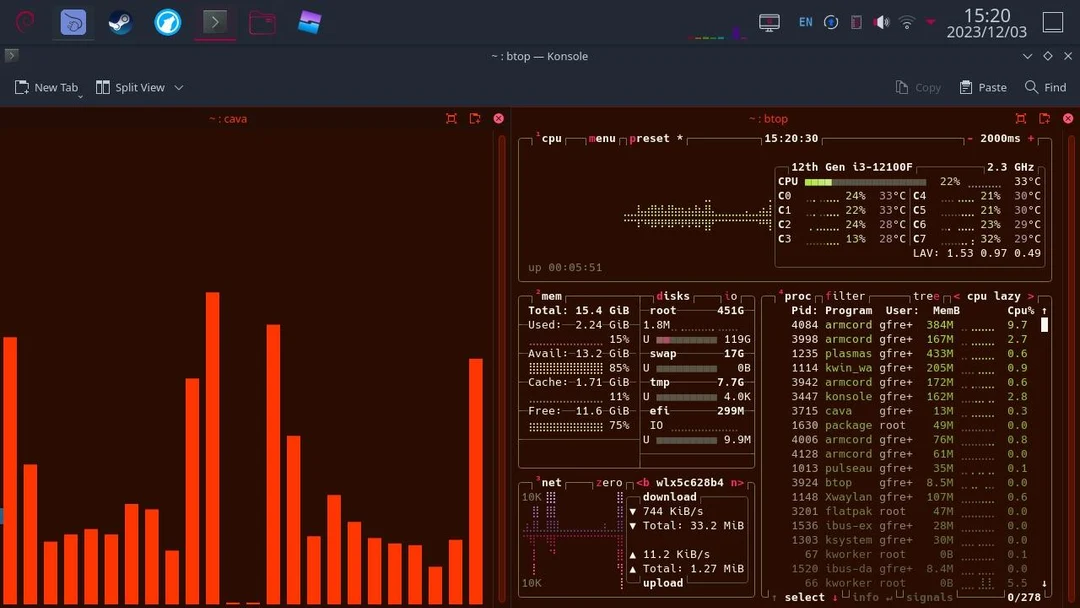
Task: Launch Steam from the taskbar
Action: [x=119, y=22]
